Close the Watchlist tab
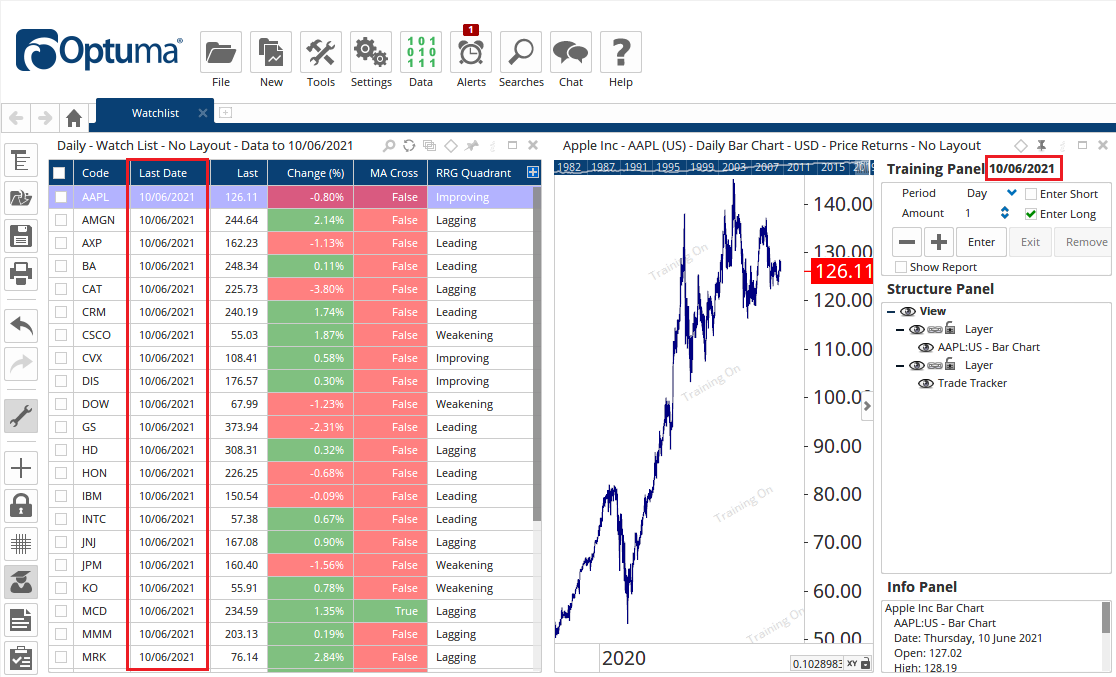 click(203, 113)
